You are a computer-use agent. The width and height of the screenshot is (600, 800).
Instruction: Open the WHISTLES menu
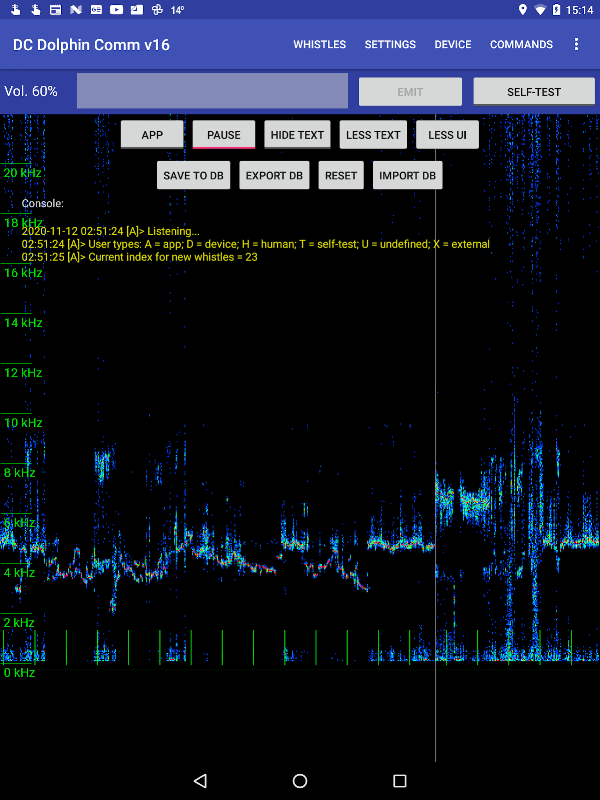point(319,44)
